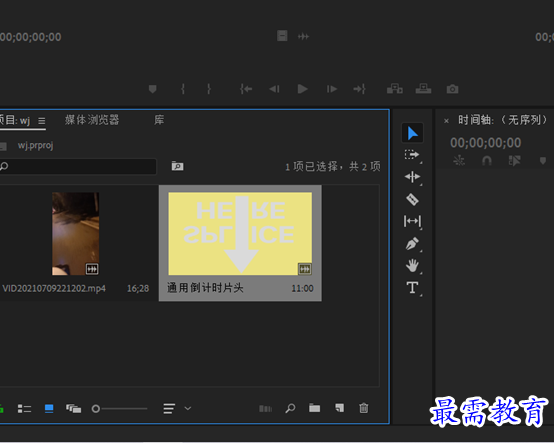Image resolution: width=554 pixels, height=443 pixels.
Task: Switch project panel to icon view
Action: tap(49, 409)
